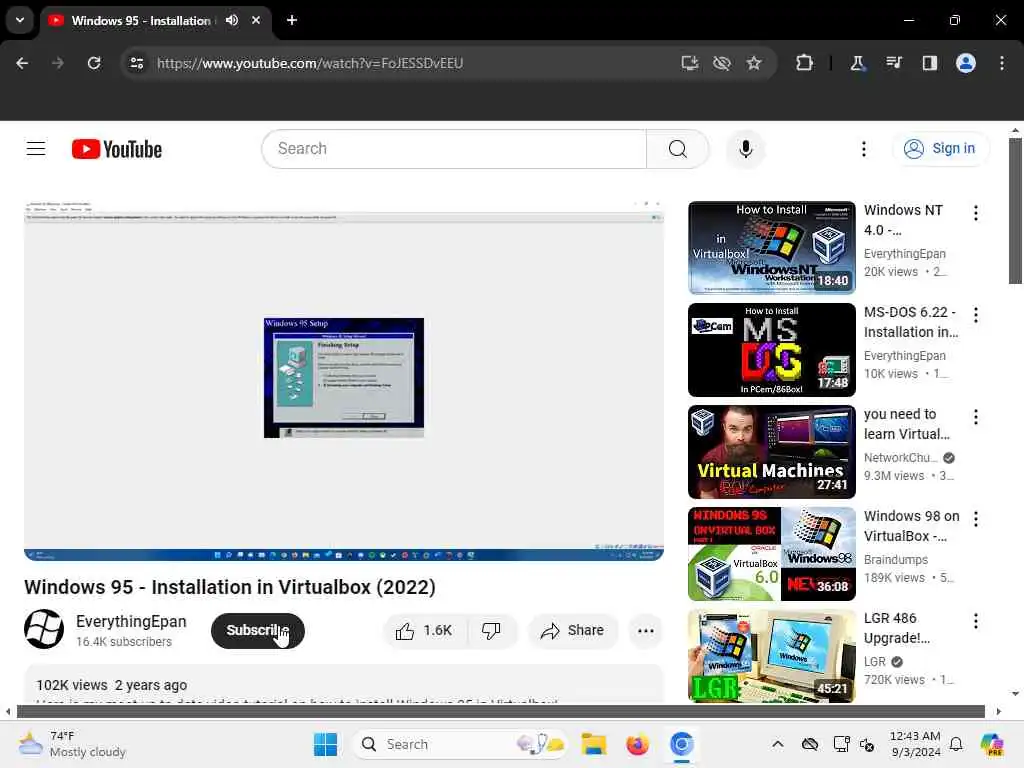Open the EverythingEpan channel name link
Screen dimensions: 1024x768
coord(131,621)
